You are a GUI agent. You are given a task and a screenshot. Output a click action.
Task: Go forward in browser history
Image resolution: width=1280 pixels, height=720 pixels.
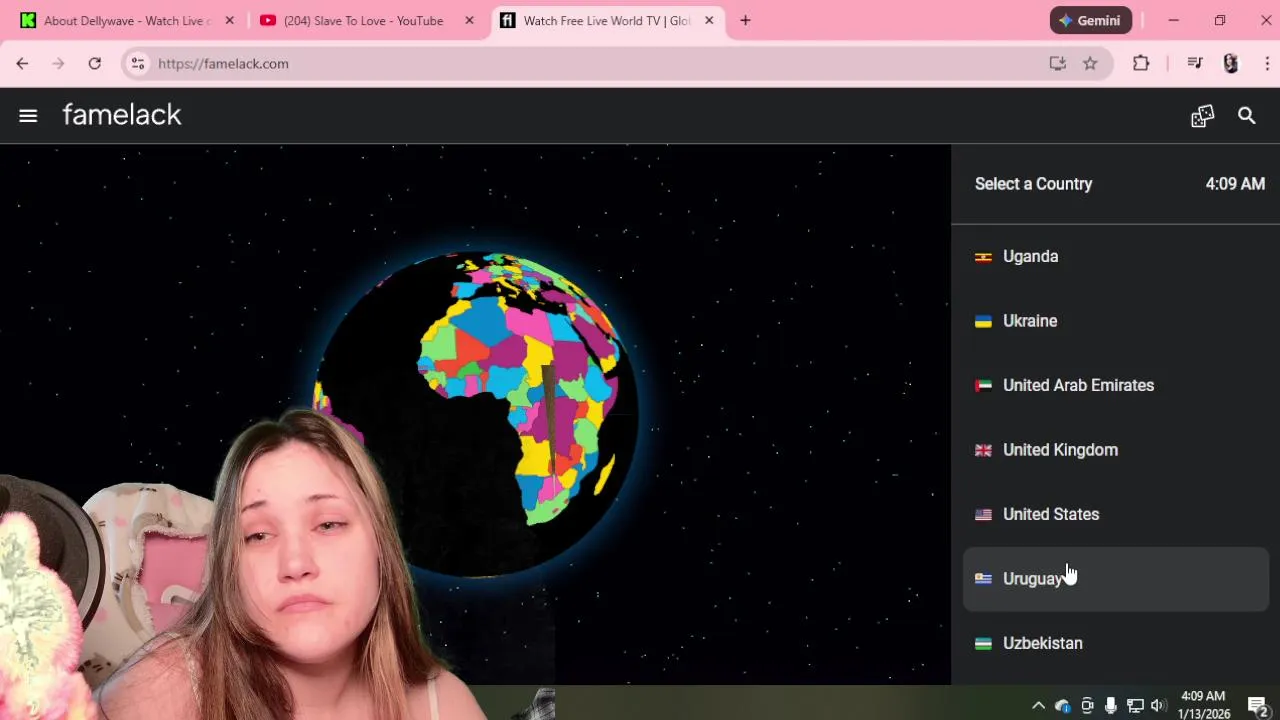click(58, 63)
